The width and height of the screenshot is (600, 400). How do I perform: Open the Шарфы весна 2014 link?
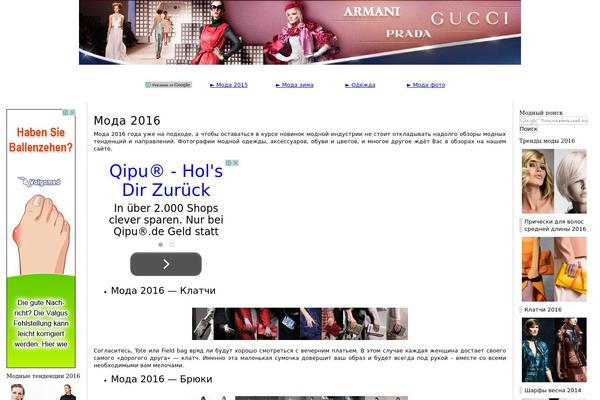pos(553,390)
